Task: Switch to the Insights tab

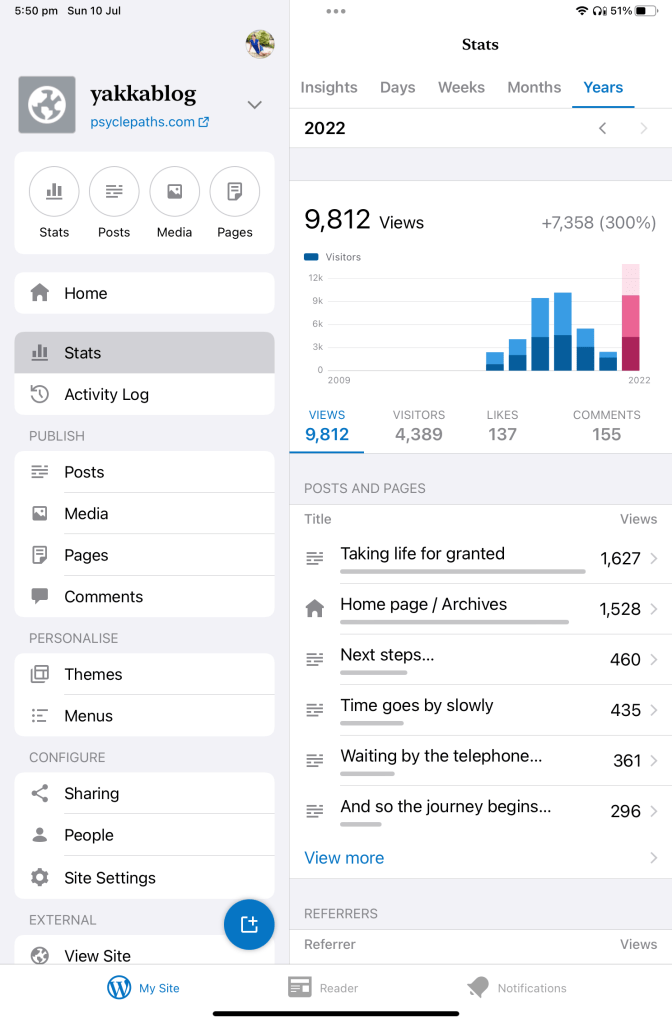Action: pos(329,87)
